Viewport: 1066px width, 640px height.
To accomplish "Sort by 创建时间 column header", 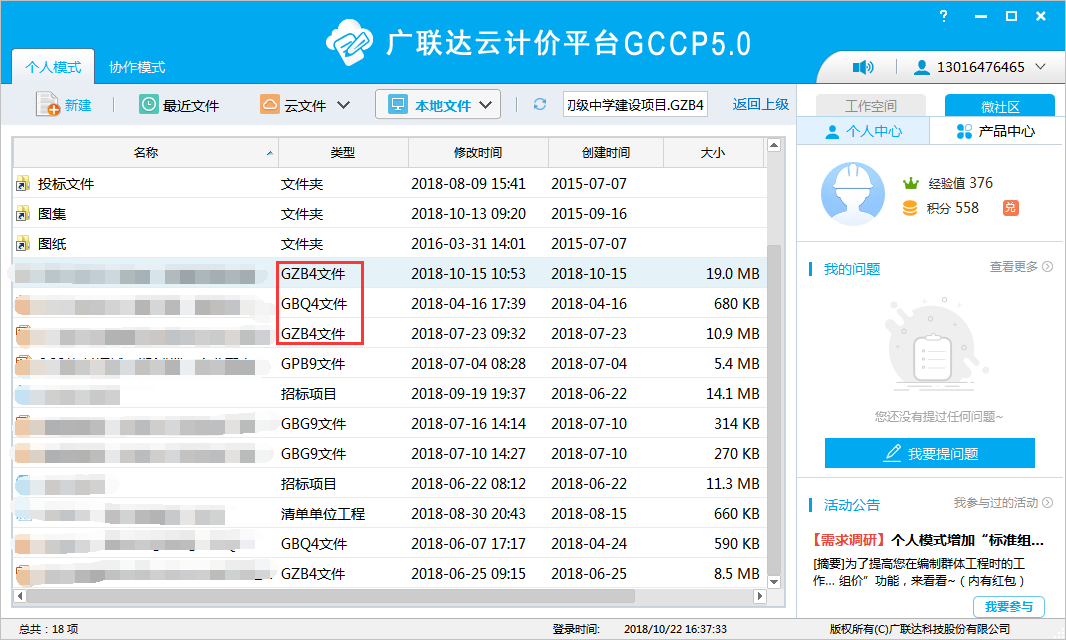I will pos(605,152).
